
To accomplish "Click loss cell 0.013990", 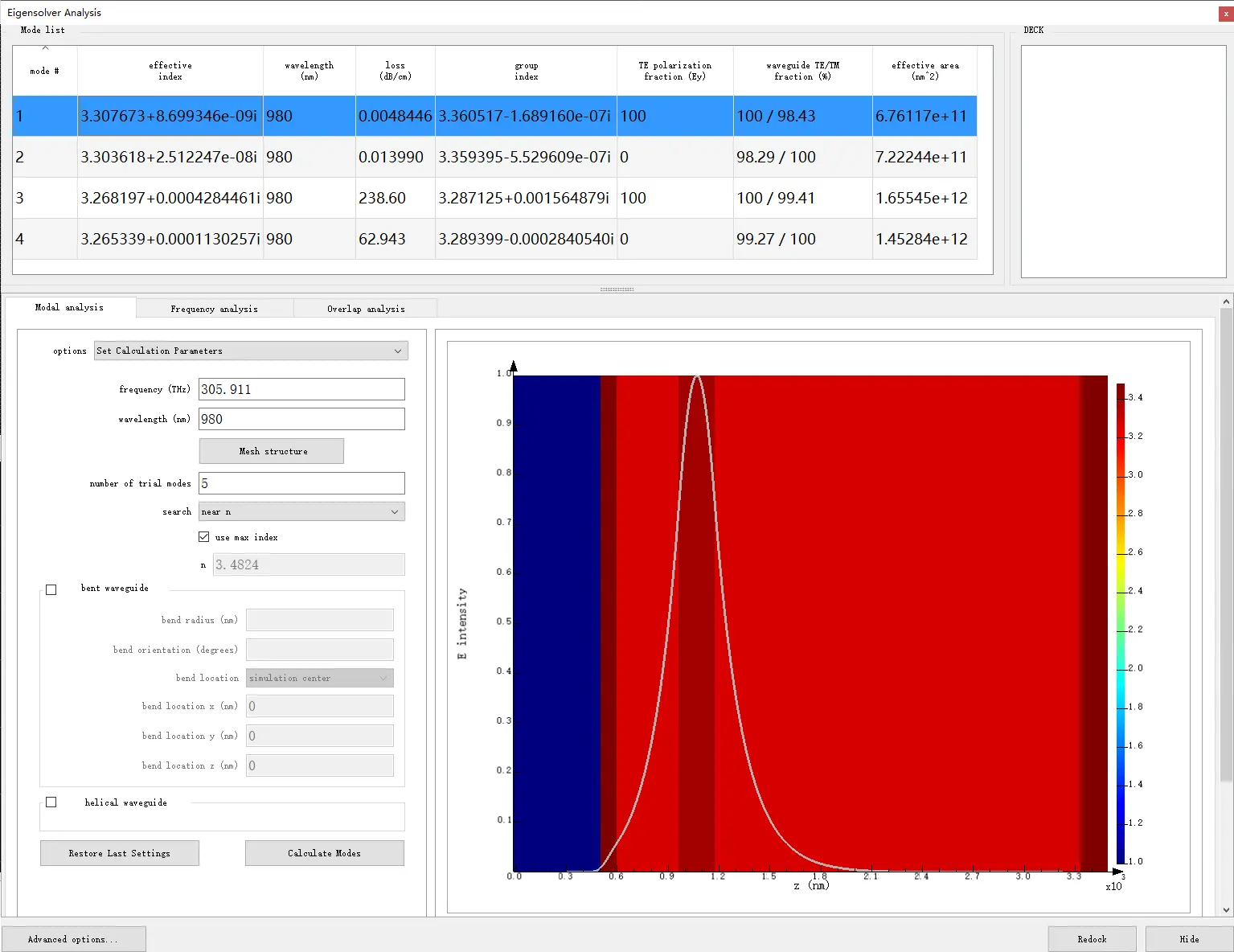I will 396,157.
